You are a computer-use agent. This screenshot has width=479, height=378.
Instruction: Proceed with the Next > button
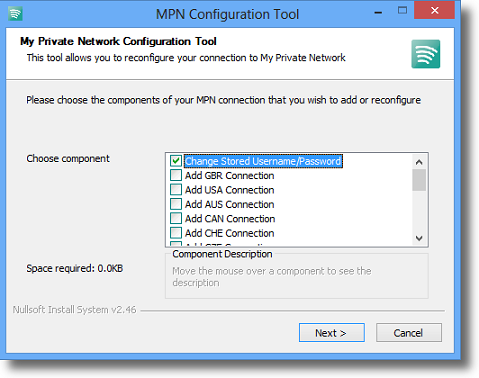click(x=332, y=333)
